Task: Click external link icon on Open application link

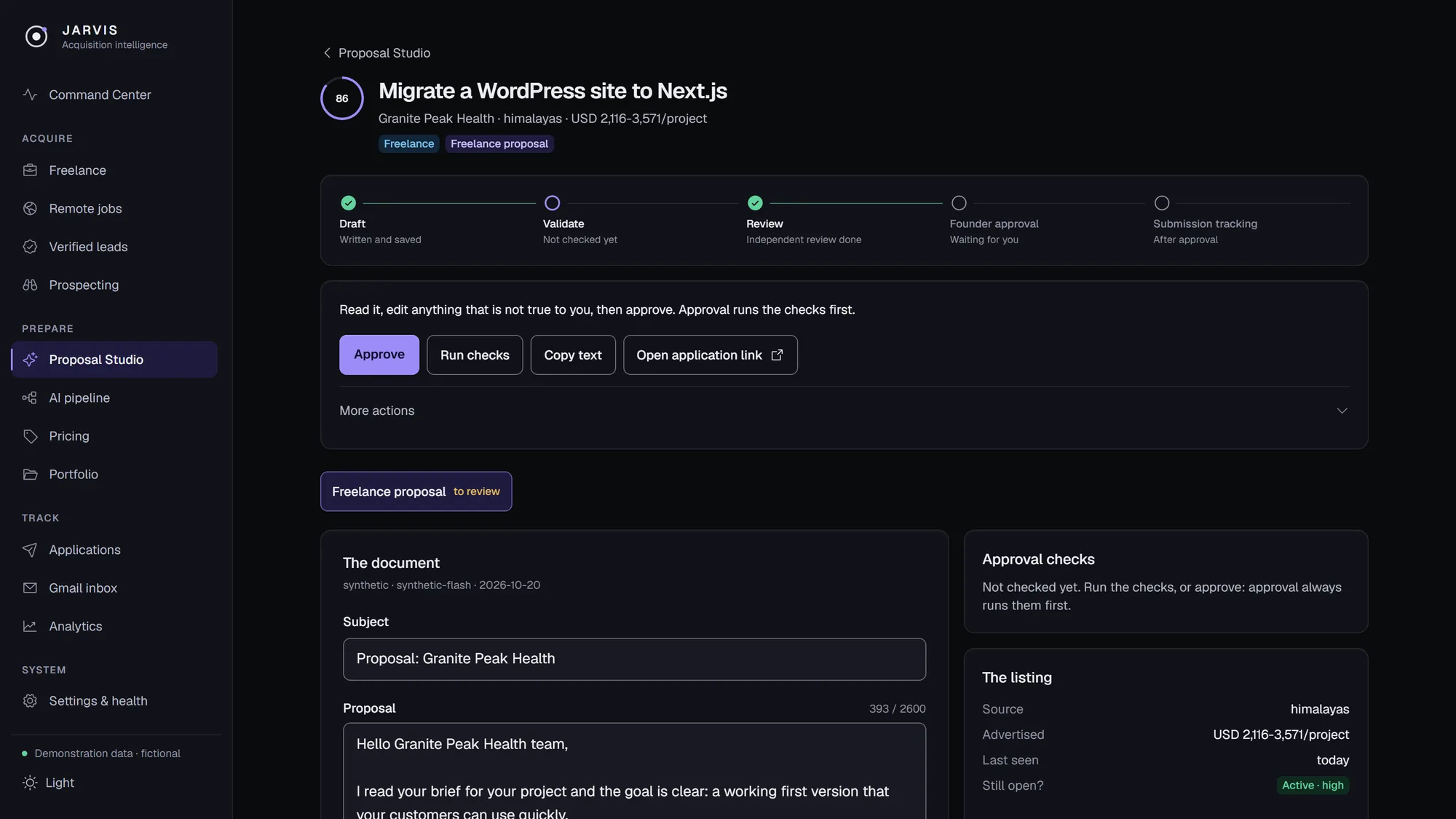Action: point(777,355)
